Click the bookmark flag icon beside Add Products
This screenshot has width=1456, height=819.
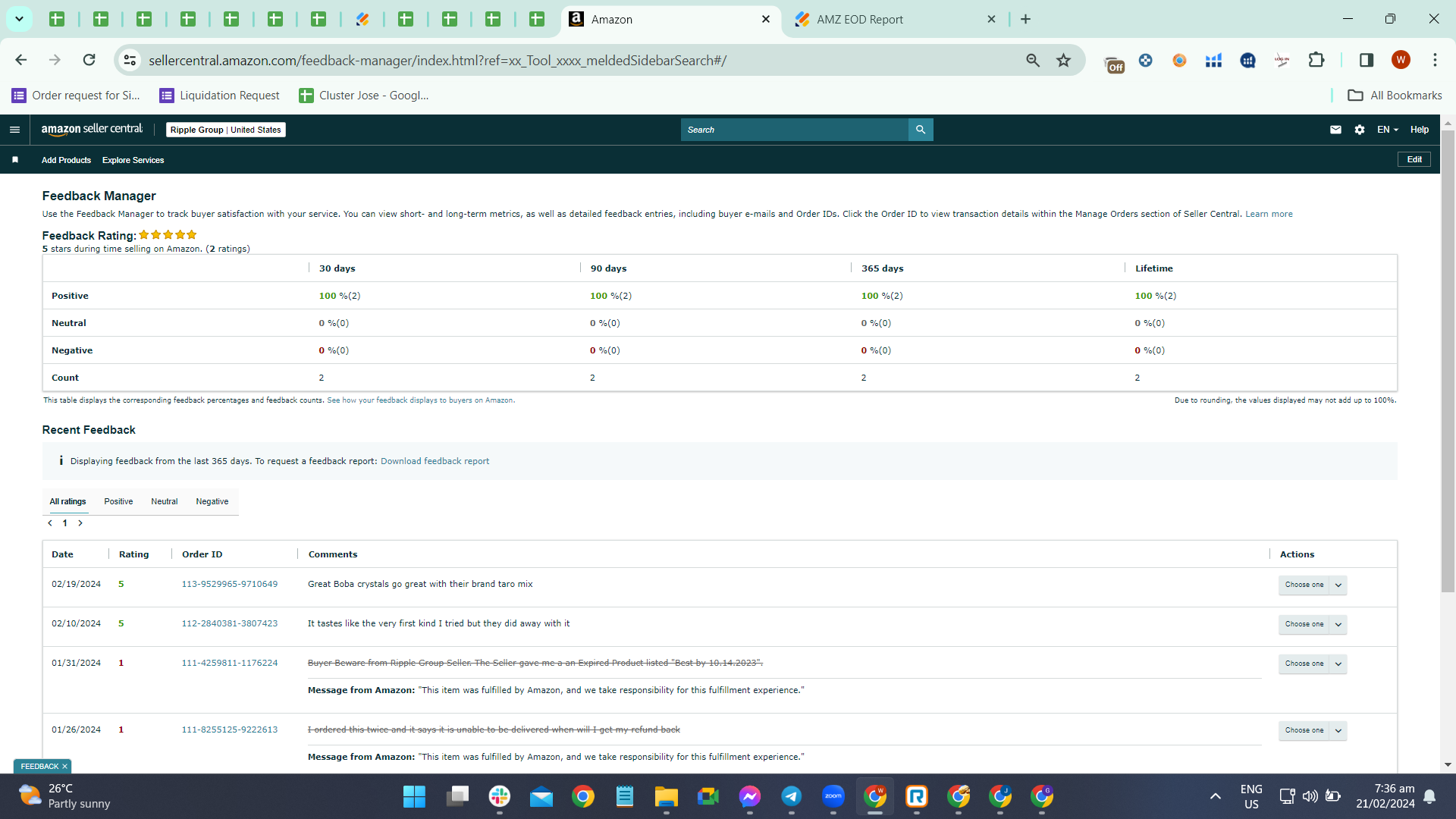coord(15,160)
